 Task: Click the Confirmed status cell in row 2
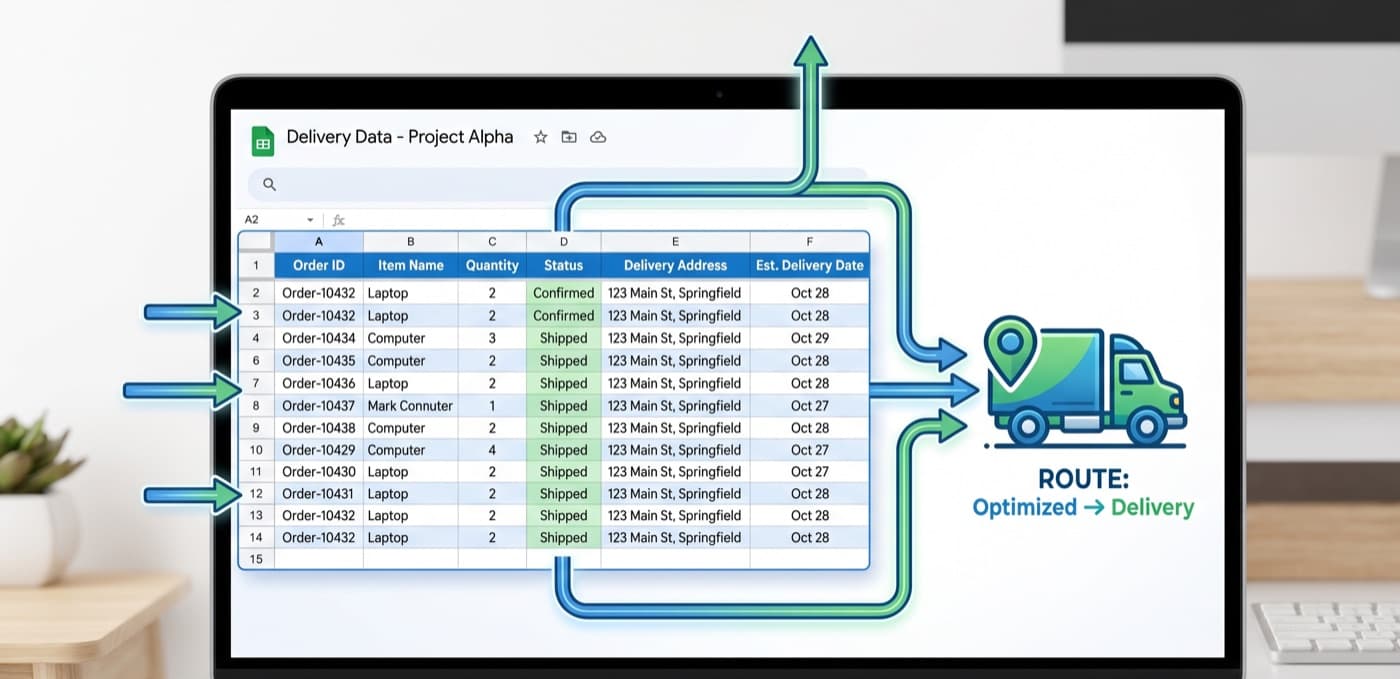563,293
